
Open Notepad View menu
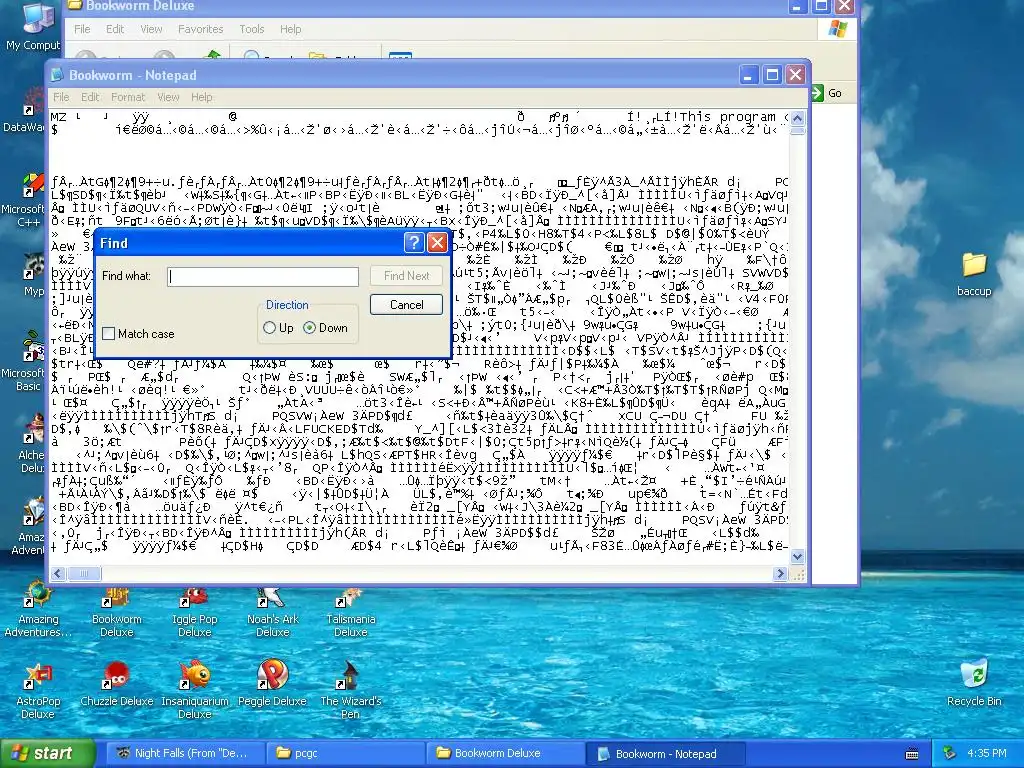click(x=168, y=97)
